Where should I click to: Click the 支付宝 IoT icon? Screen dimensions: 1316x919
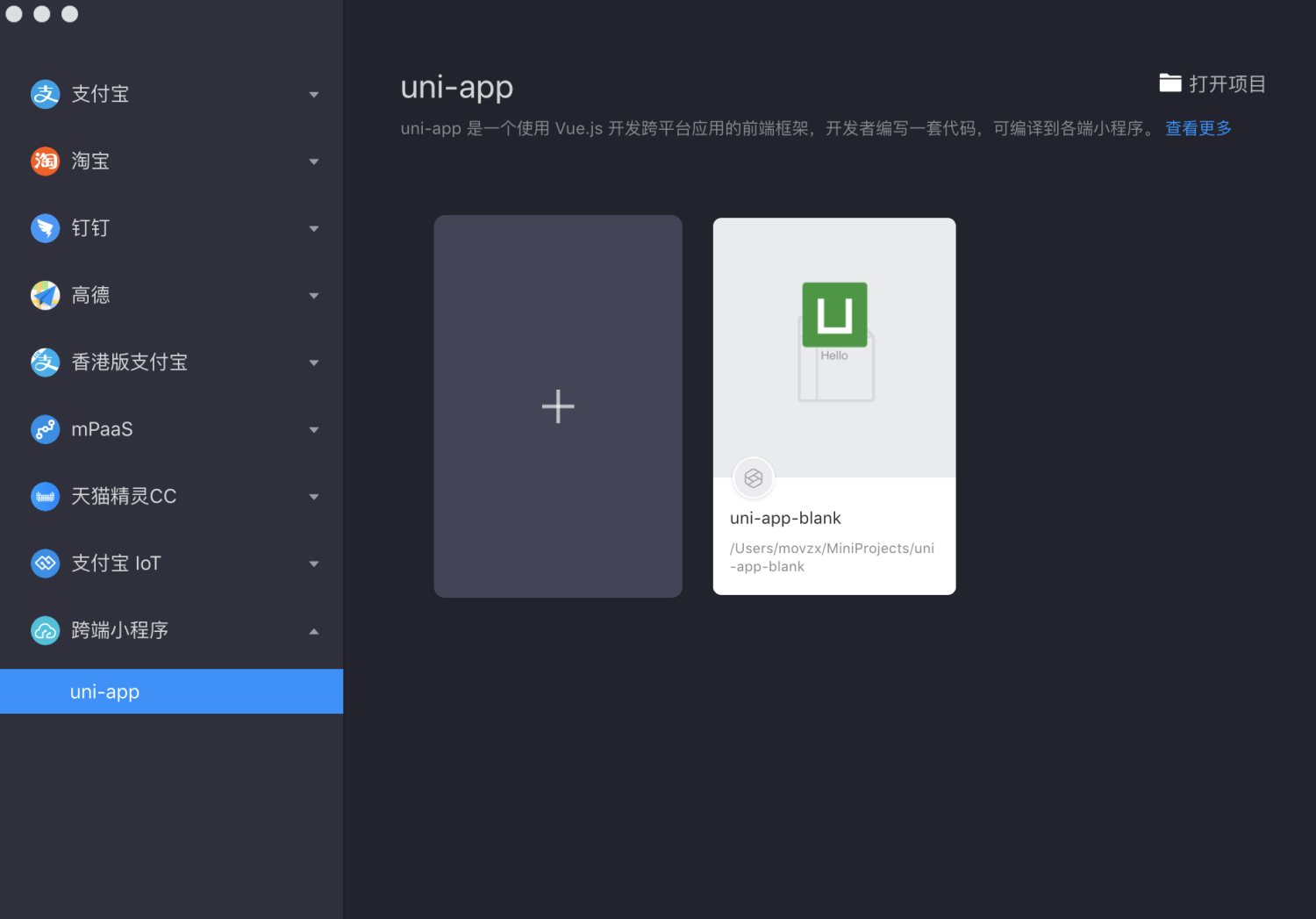[45, 564]
